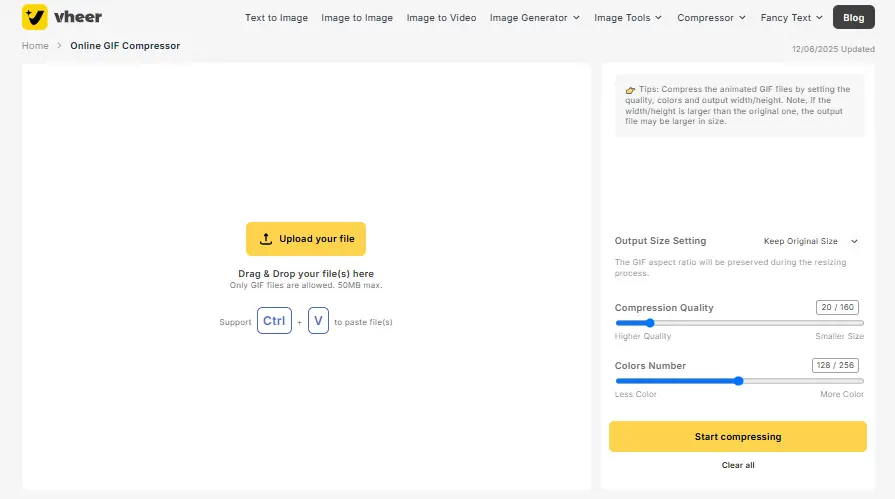Click the Colors Number value field
895x499 pixels.
pyautogui.click(x=835, y=365)
